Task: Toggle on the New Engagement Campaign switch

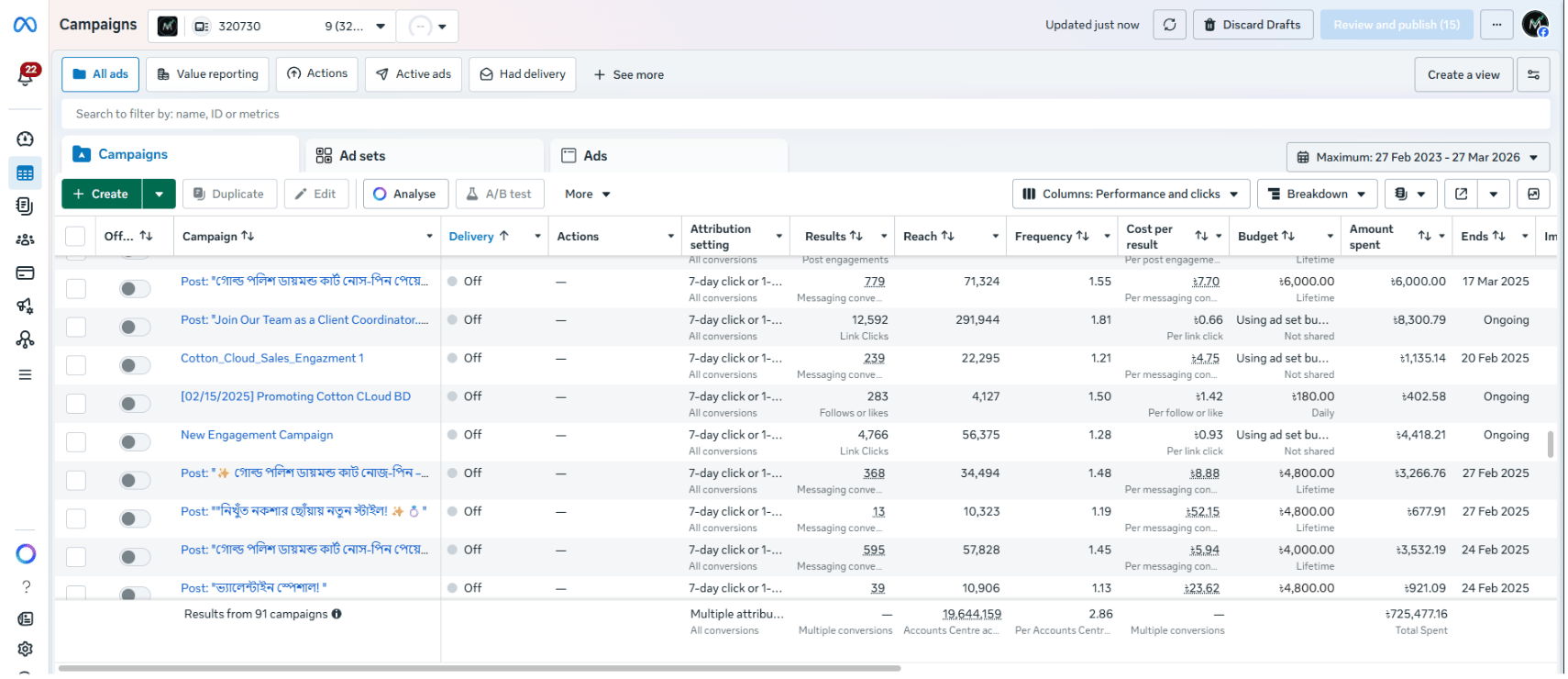Action: (135, 442)
